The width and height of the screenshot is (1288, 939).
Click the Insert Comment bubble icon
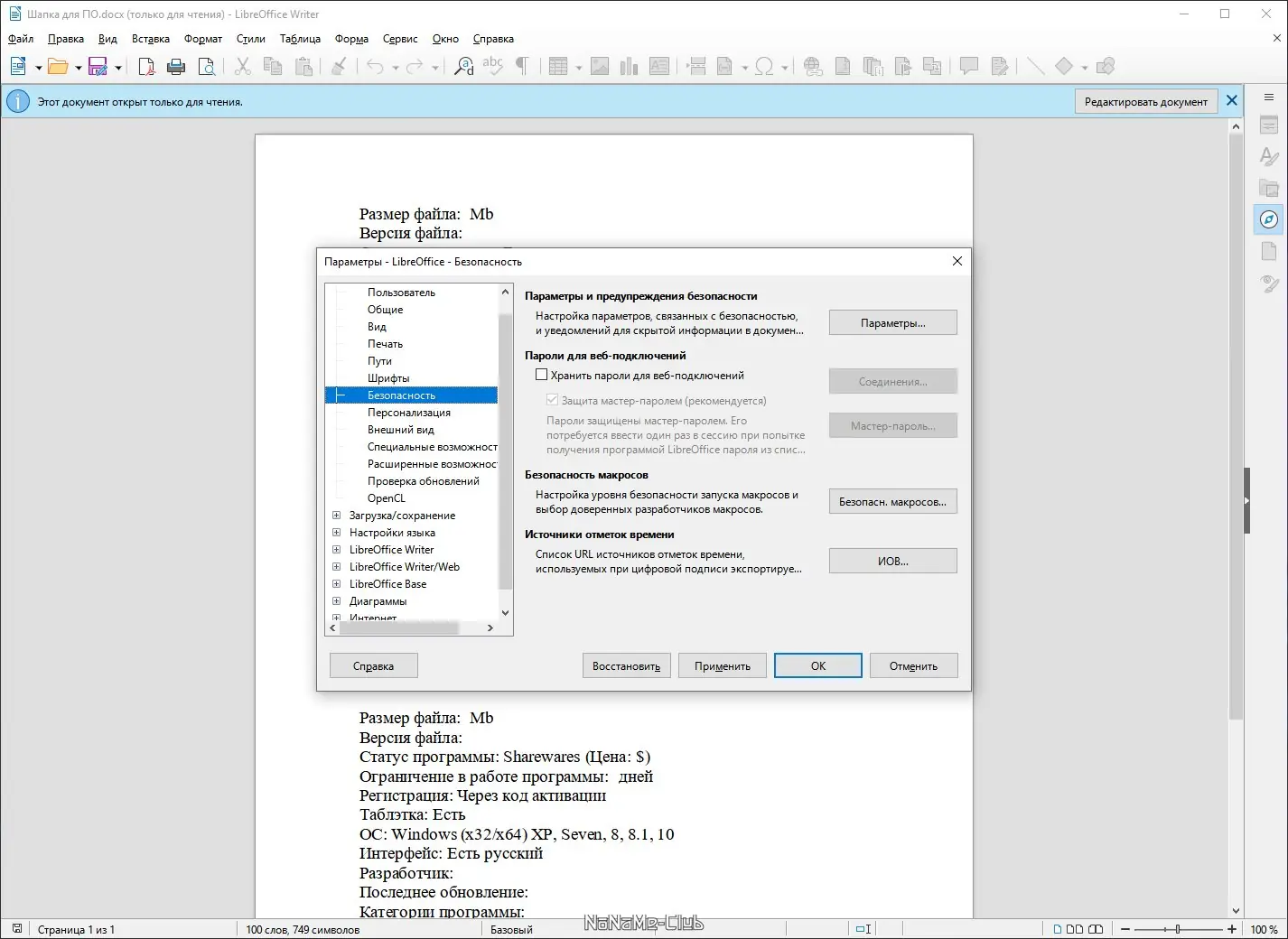969,66
